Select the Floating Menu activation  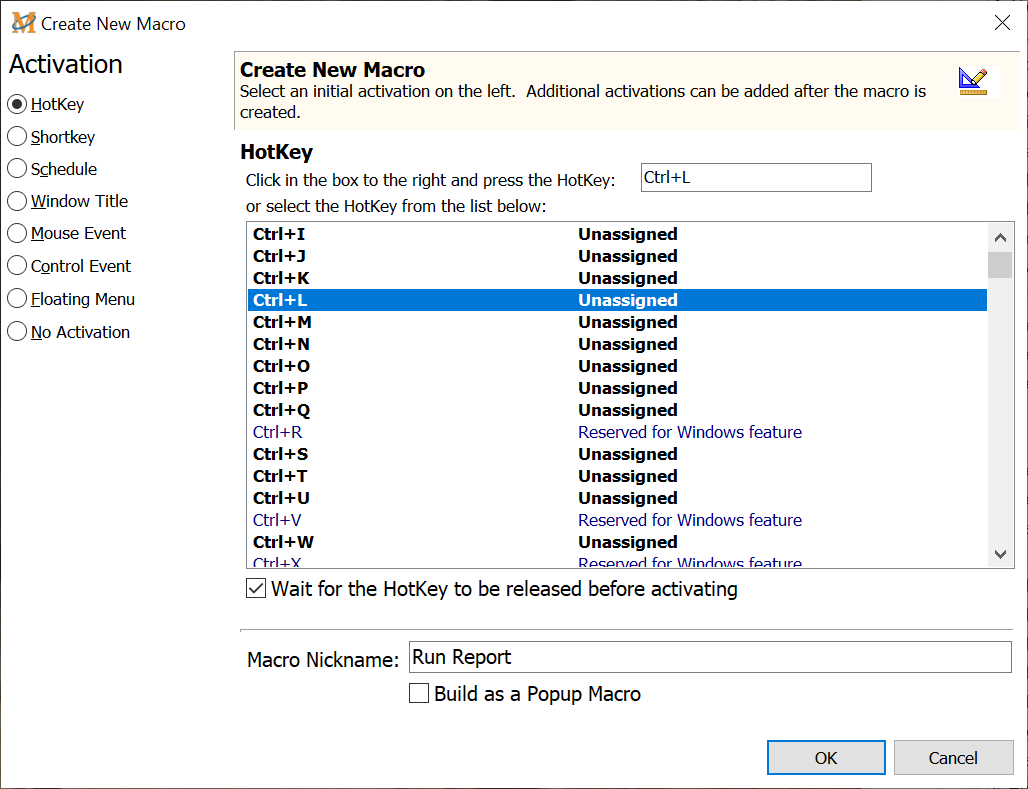coord(17,299)
